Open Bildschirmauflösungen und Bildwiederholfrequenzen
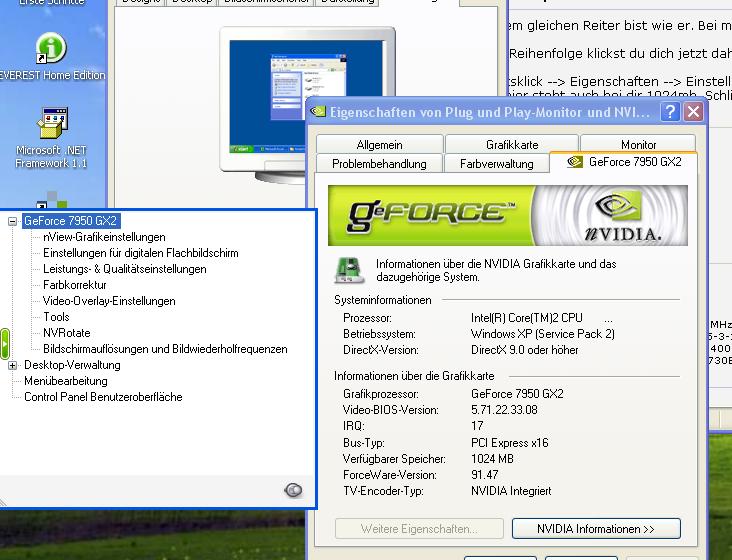The width and height of the screenshot is (732, 560). point(165,349)
